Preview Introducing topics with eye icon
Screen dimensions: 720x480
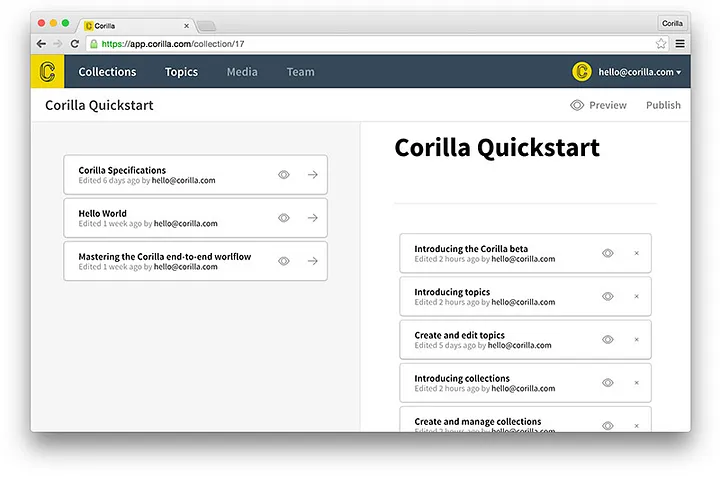tap(608, 296)
